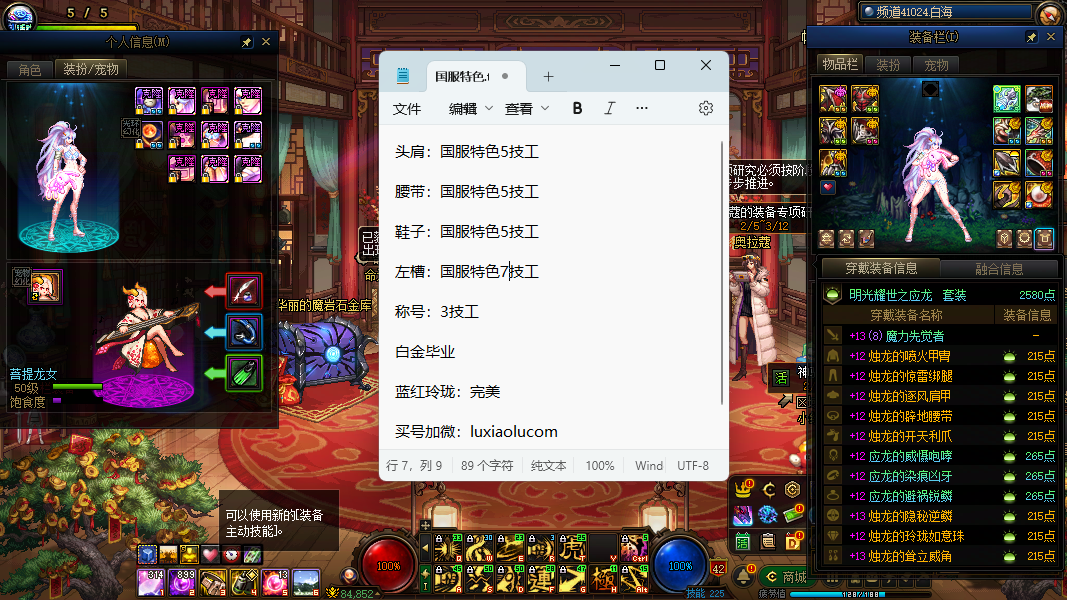The width and height of the screenshot is (1067, 600).
Task: Pin the 个人信息 panel
Action: (247, 43)
